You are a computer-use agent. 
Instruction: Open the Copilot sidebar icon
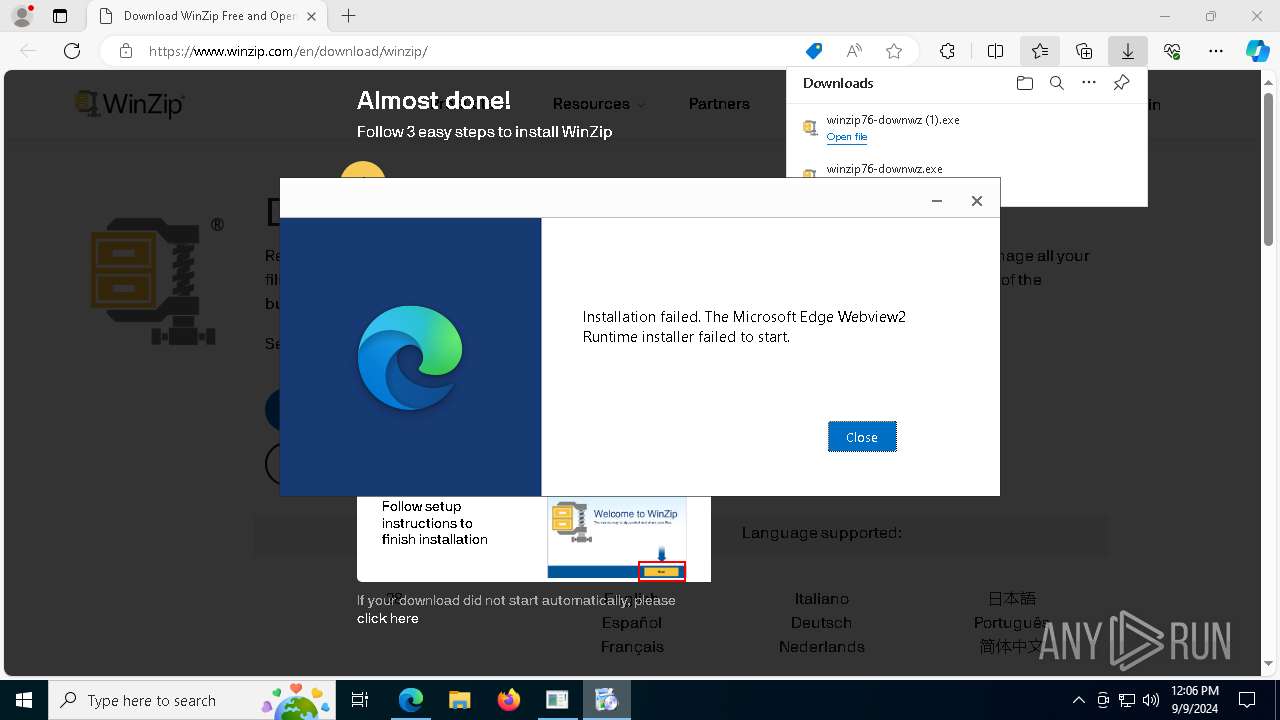tap(1258, 51)
